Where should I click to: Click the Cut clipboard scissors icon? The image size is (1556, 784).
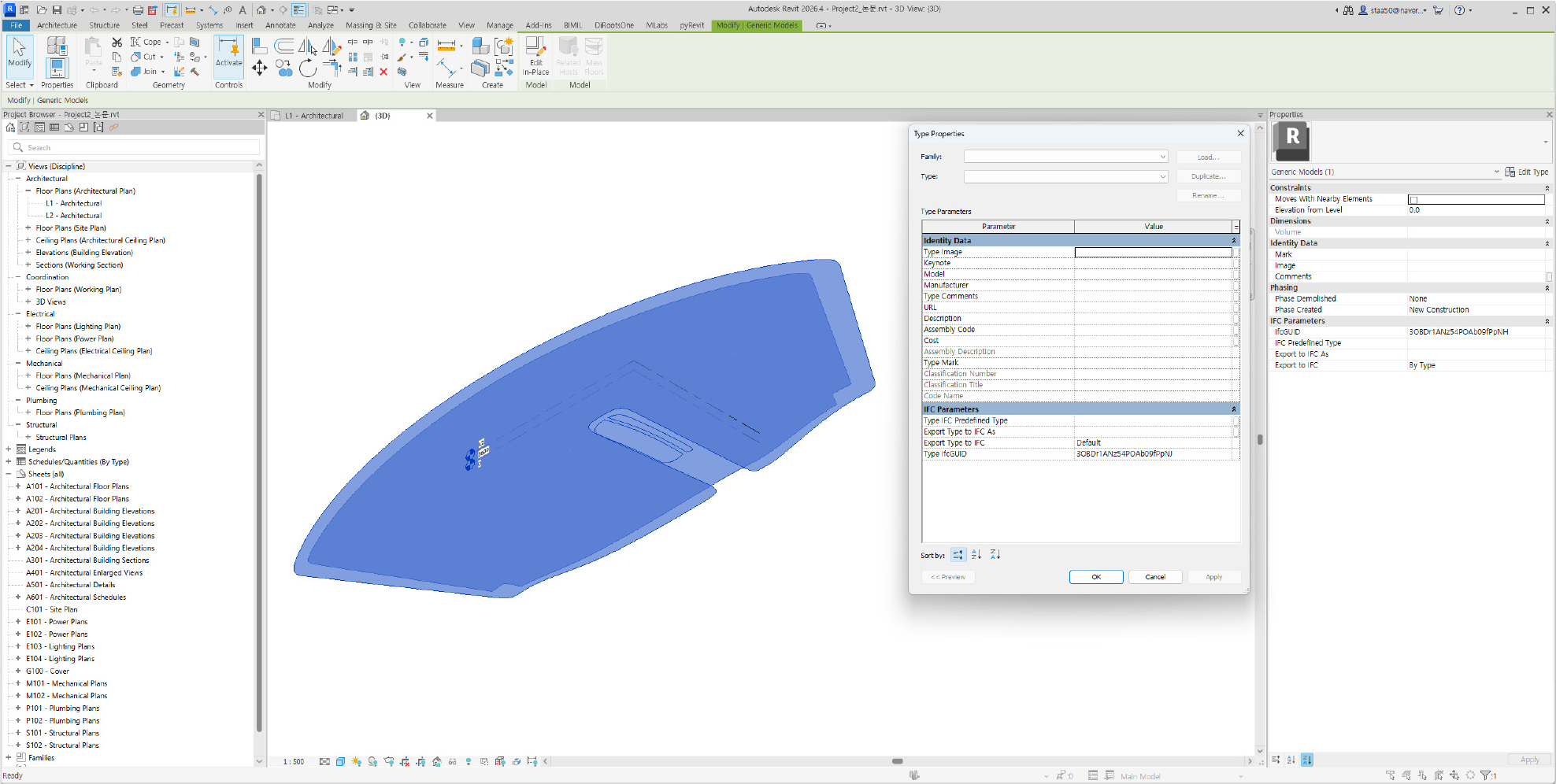coord(117,42)
